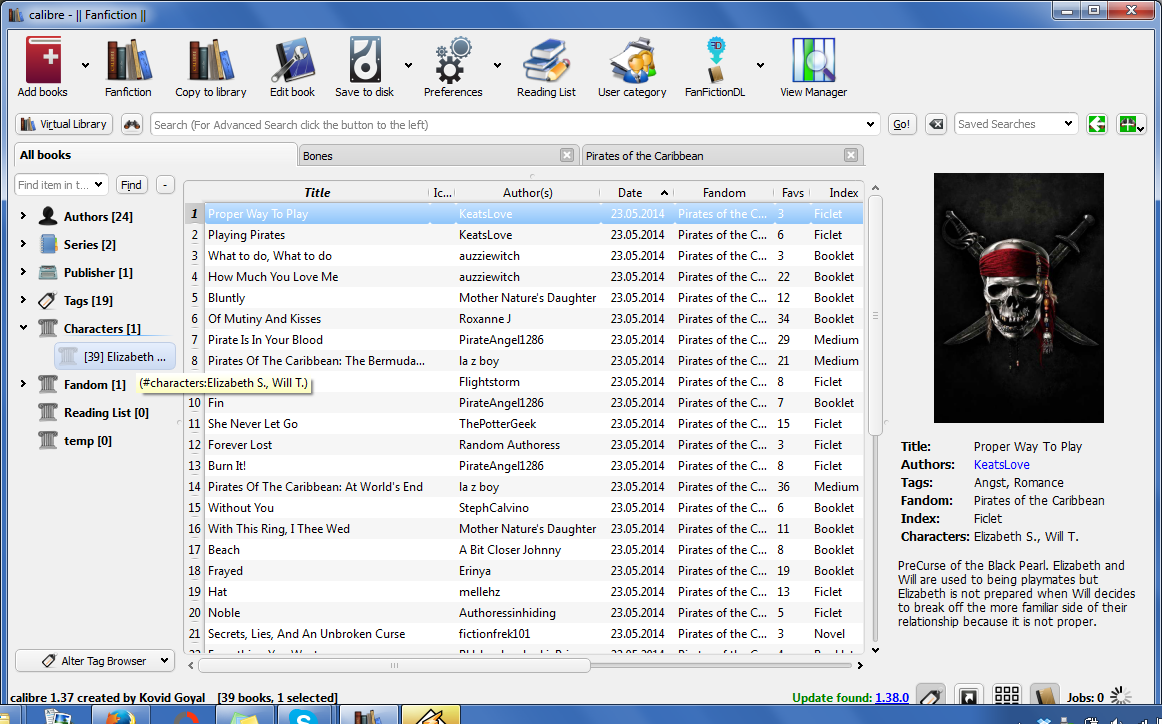Open the Alter Tag Browser dropdown
The width and height of the screenshot is (1162, 724).
(x=95, y=660)
